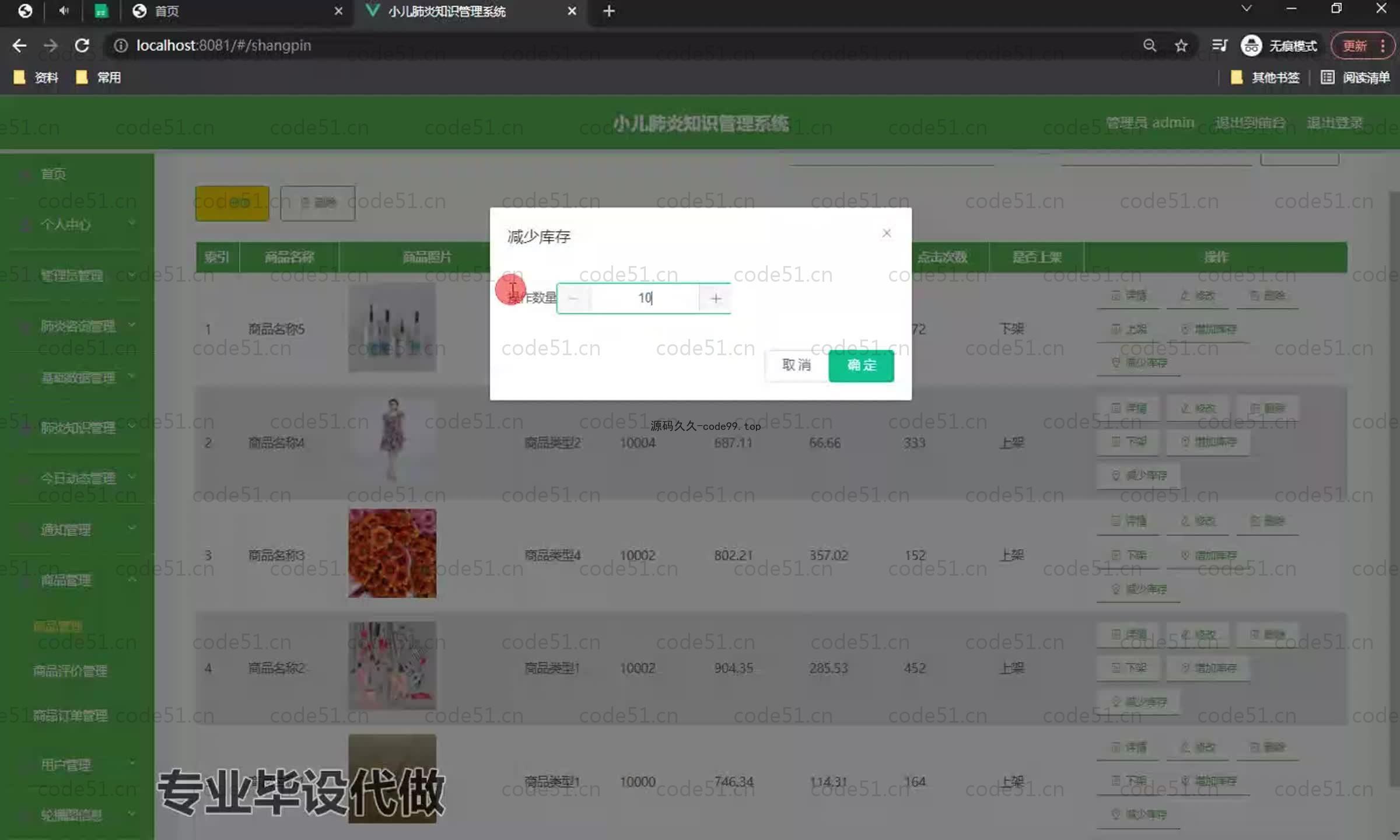Image resolution: width=1400 pixels, height=840 pixels.
Task: Bookmark this page with the star icon
Action: [1181, 45]
